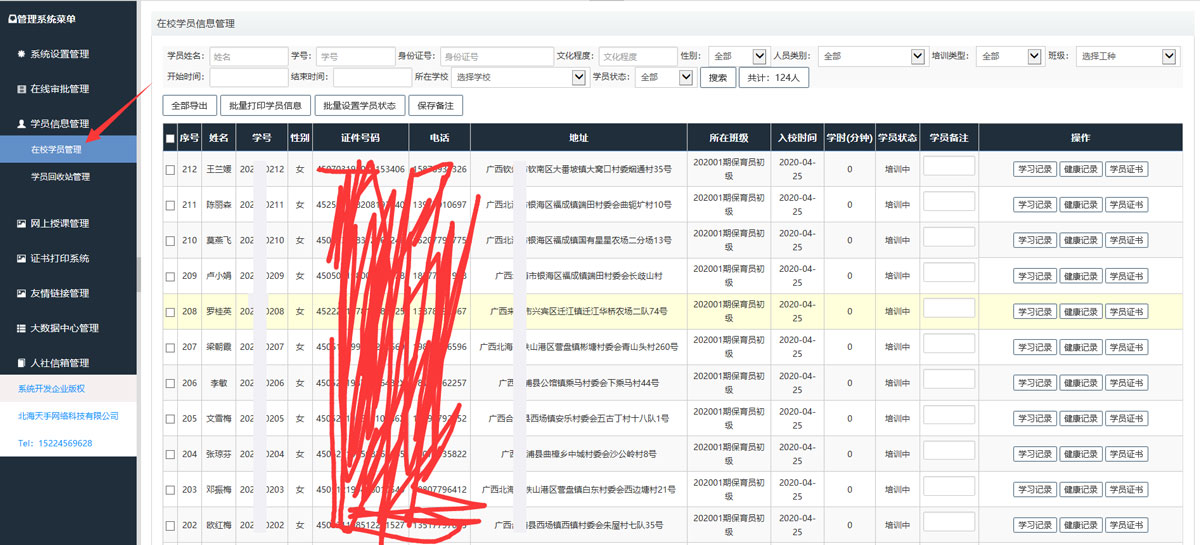
Task: Click the icon beside 友情链接管理
Action: coord(21,293)
